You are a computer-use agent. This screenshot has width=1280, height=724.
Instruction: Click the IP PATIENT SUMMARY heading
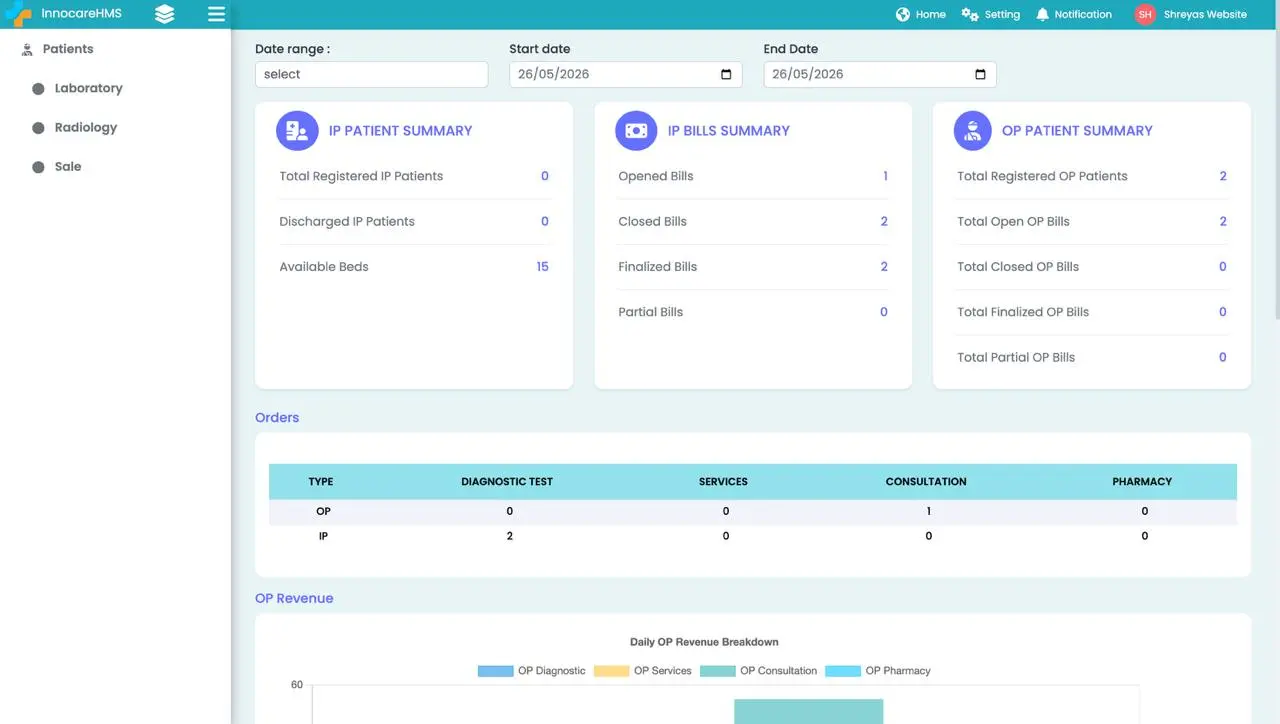coord(400,130)
